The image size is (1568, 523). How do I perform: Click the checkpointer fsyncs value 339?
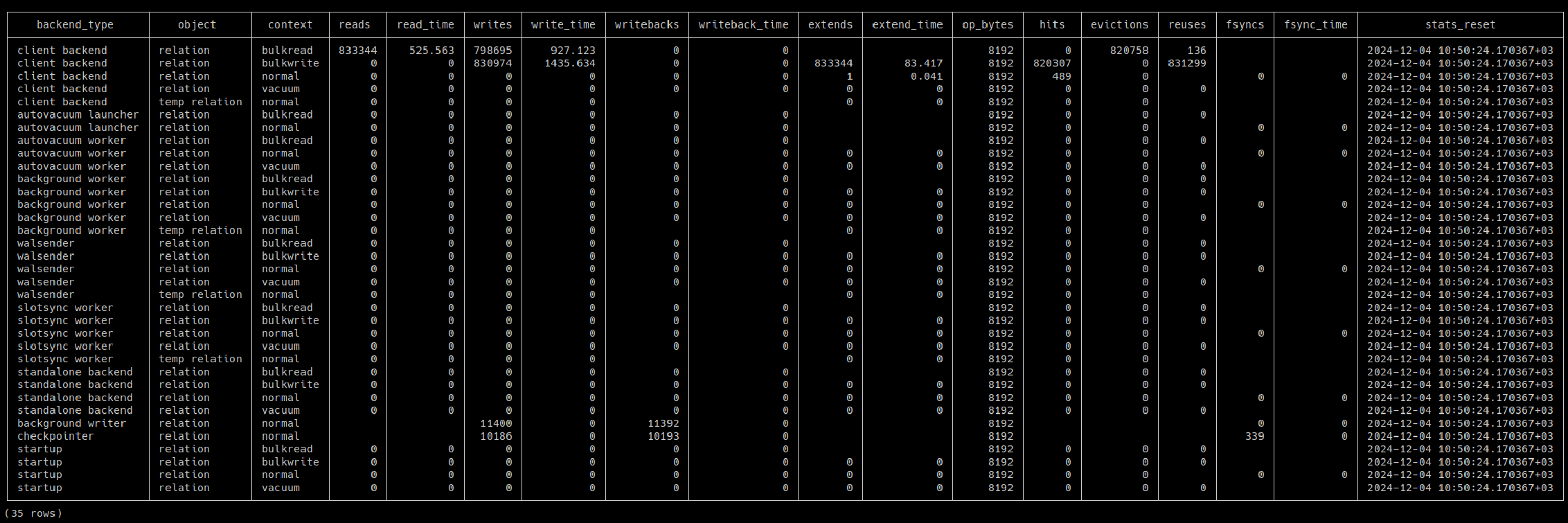coord(1254,436)
